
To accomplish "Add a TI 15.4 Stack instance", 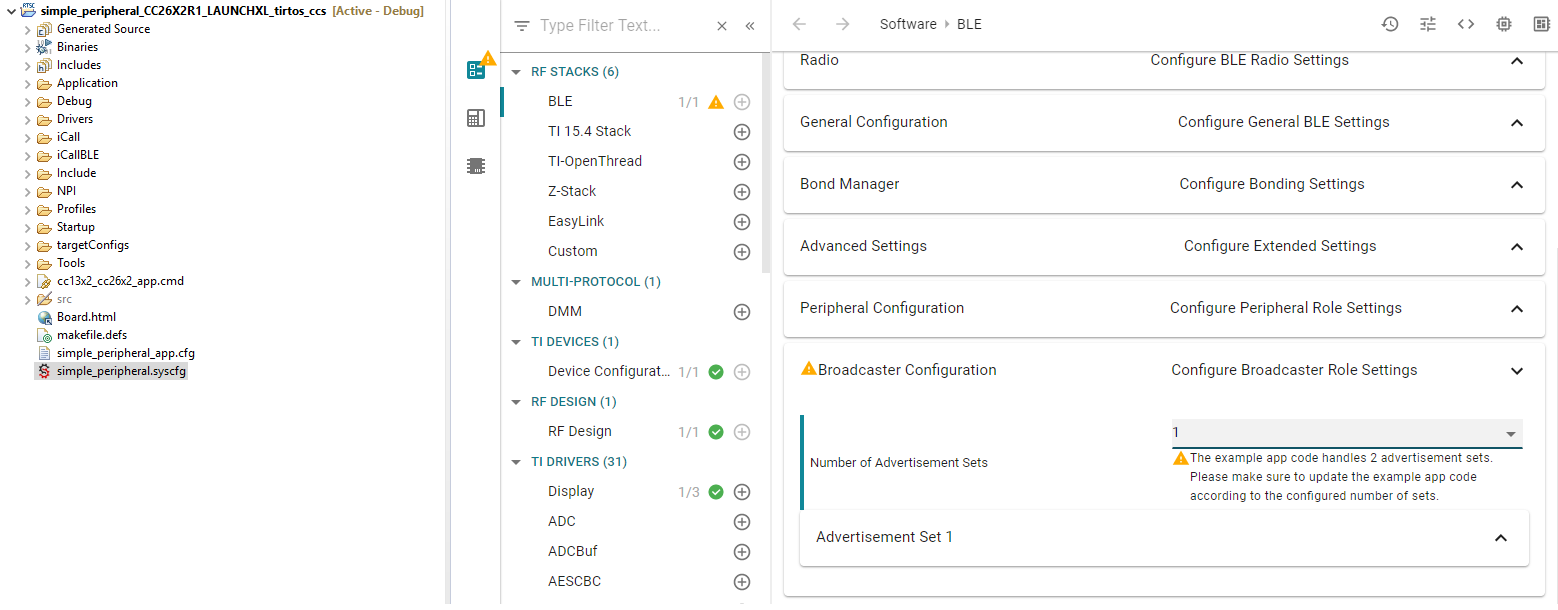I will (742, 132).
